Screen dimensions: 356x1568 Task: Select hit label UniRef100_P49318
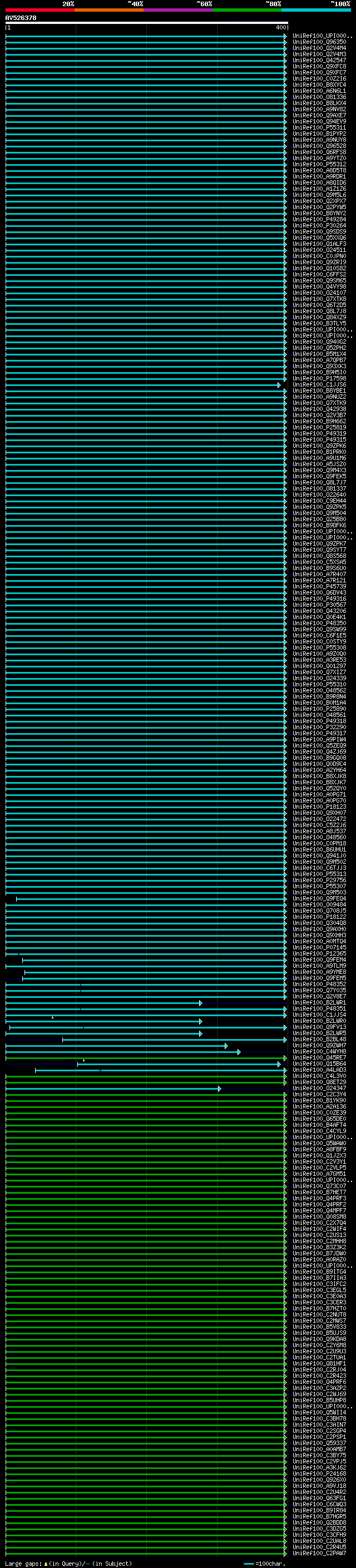319,721
